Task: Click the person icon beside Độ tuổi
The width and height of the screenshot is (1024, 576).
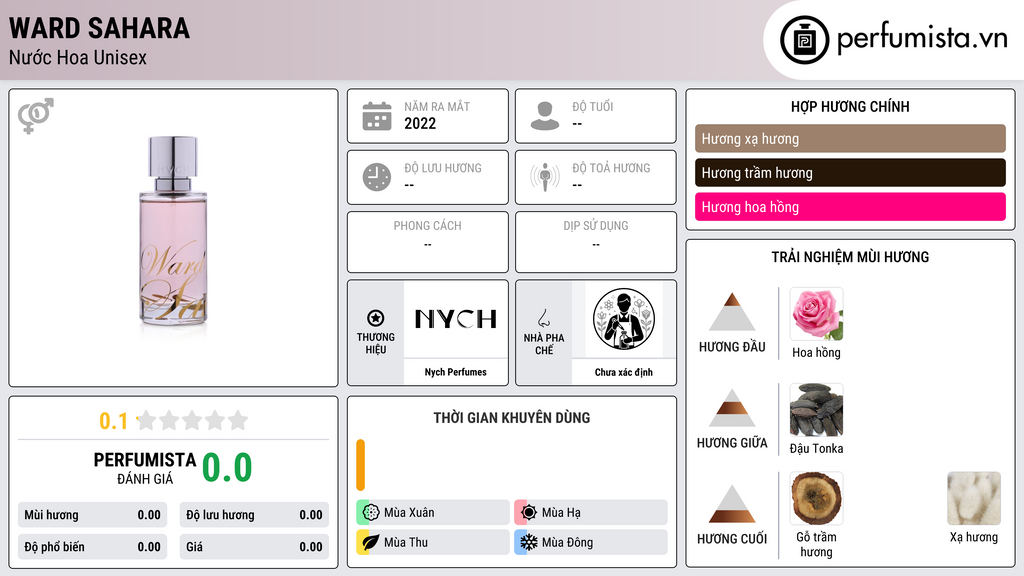Action: pyautogui.click(x=545, y=116)
